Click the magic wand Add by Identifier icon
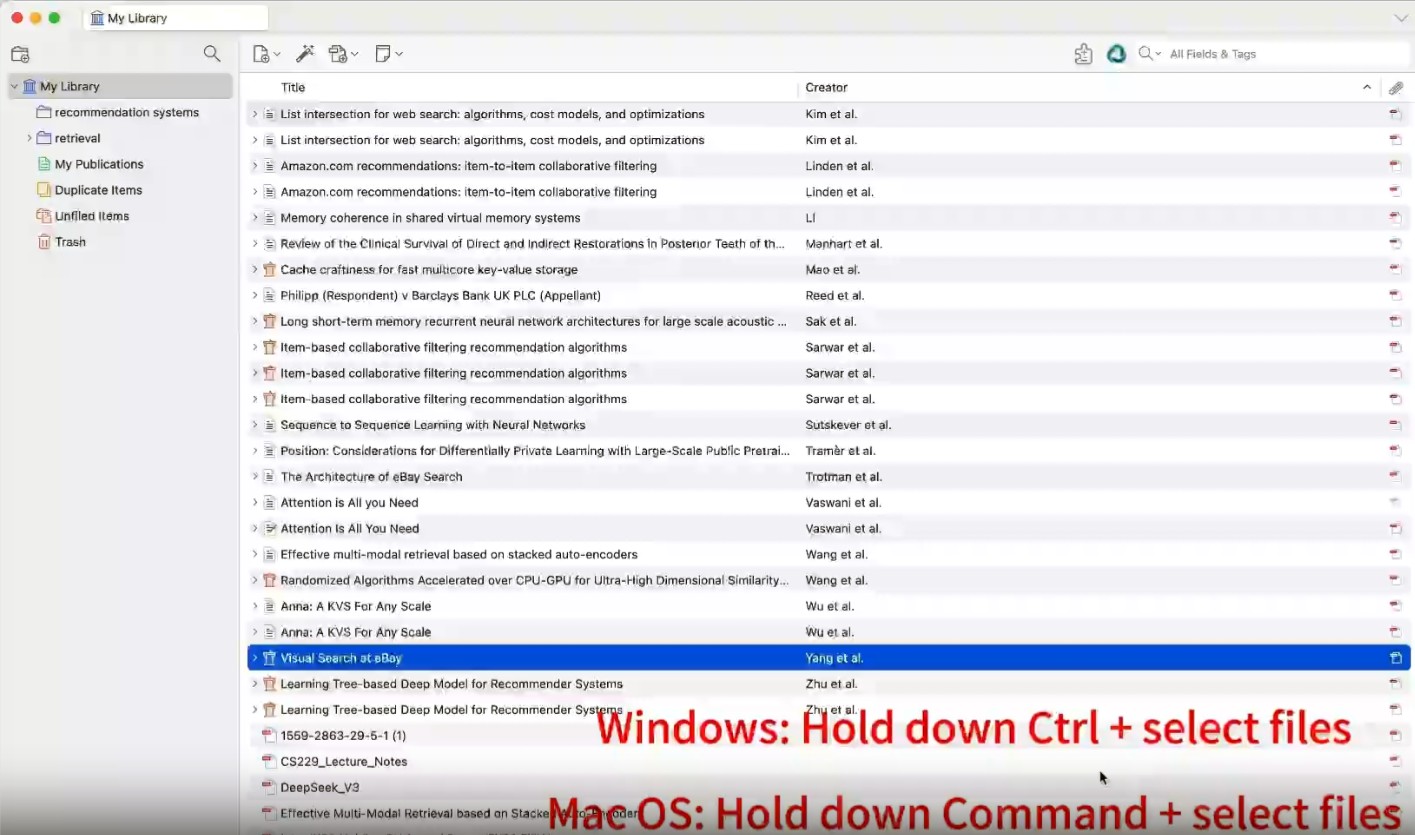This screenshot has width=1415, height=835. [x=305, y=54]
